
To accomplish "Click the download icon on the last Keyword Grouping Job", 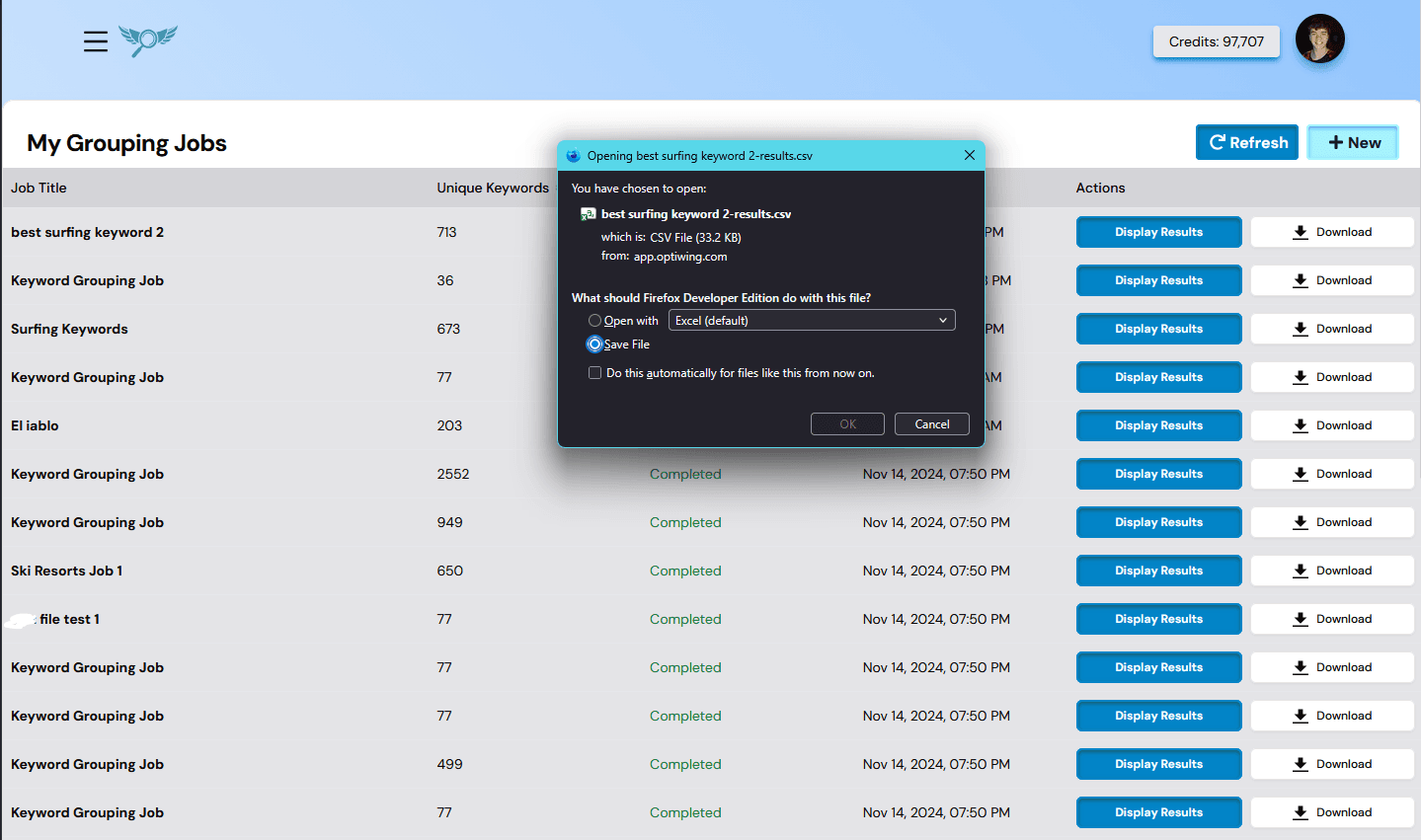I will [x=1298, y=811].
